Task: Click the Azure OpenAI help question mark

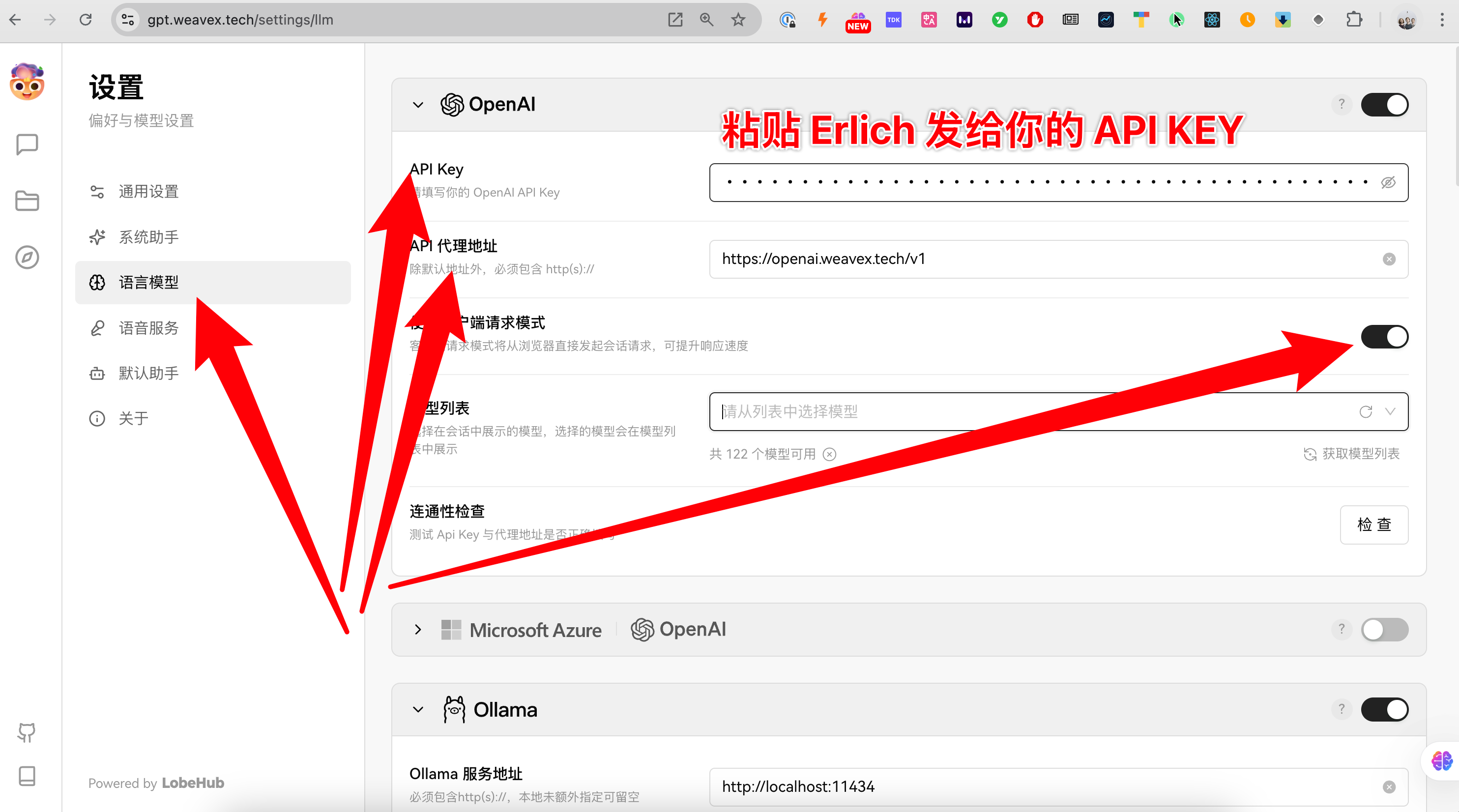Action: (1341, 630)
